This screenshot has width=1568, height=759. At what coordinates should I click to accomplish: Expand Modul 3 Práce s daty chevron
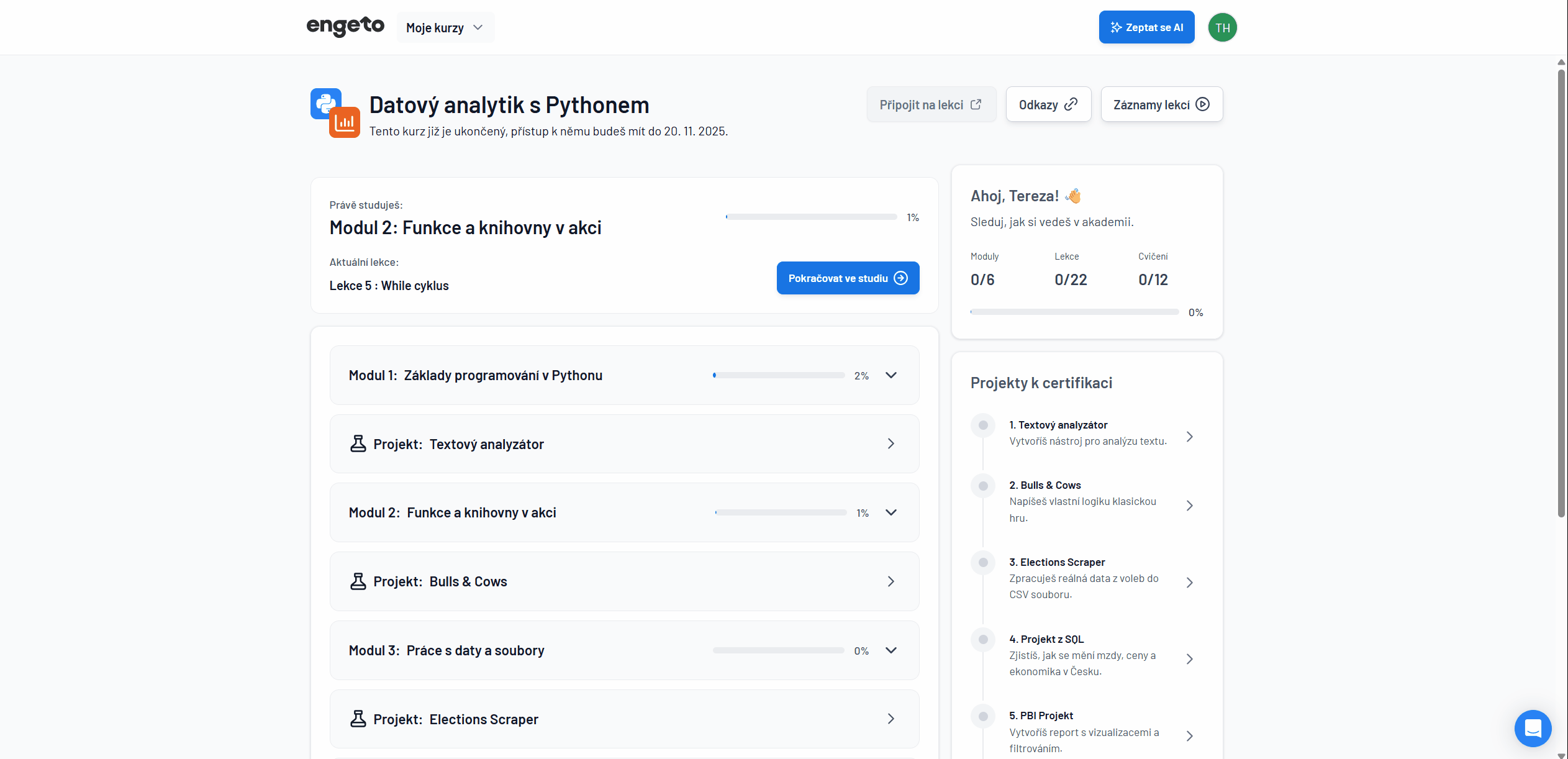(x=890, y=650)
